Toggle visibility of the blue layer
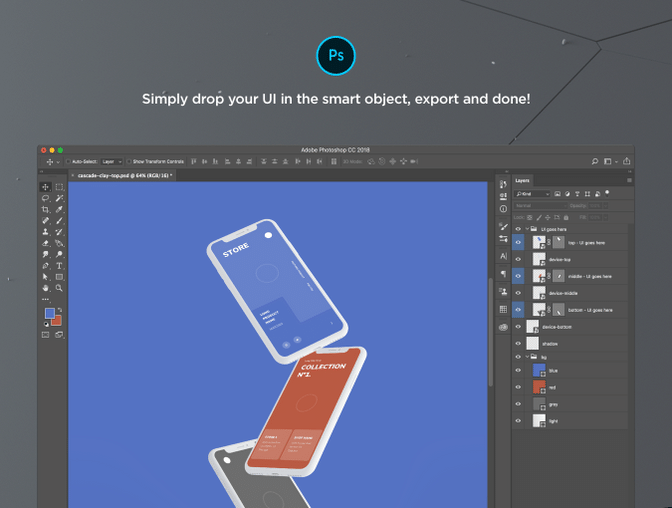Viewport: 672px width, 508px height. 518,370
